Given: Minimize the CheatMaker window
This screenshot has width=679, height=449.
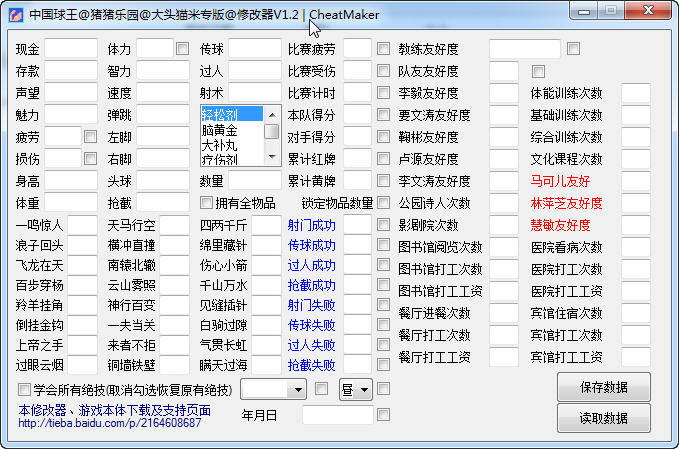Looking at the screenshot, I should 584,11.
